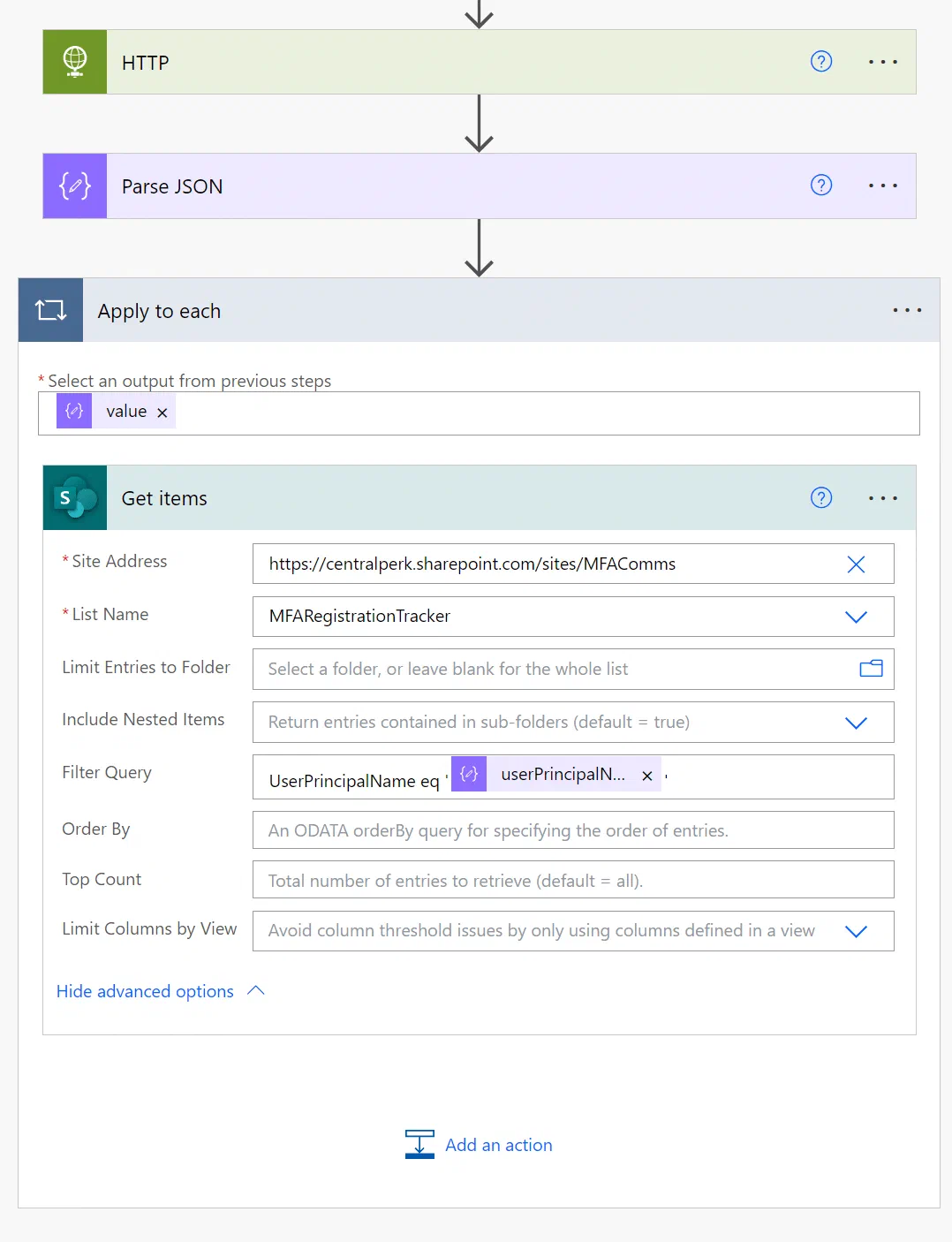
Task: Click the Top Count input field
Action: (x=573, y=880)
